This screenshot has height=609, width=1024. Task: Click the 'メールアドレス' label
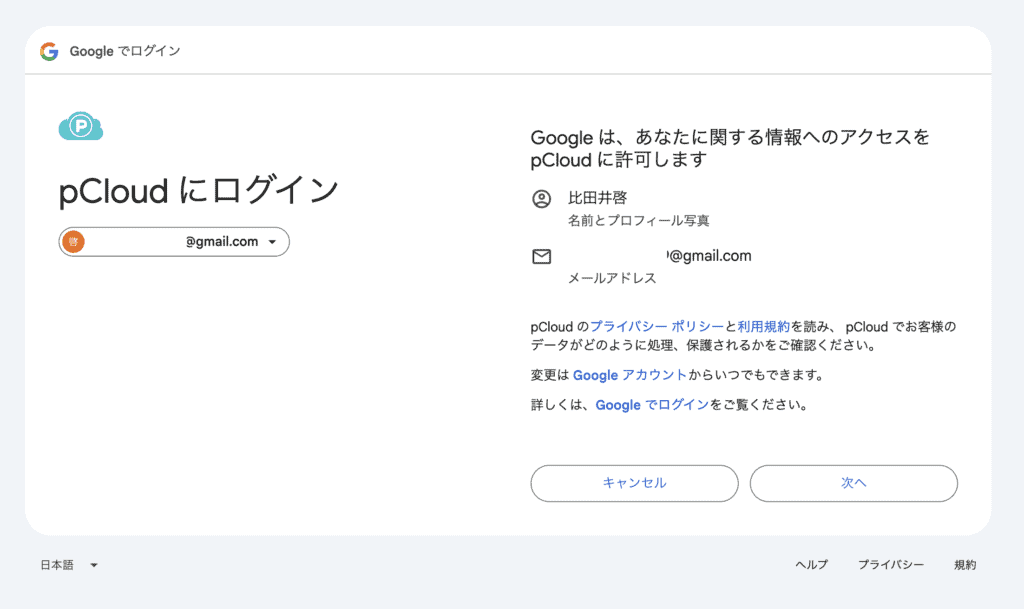coord(611,278)
